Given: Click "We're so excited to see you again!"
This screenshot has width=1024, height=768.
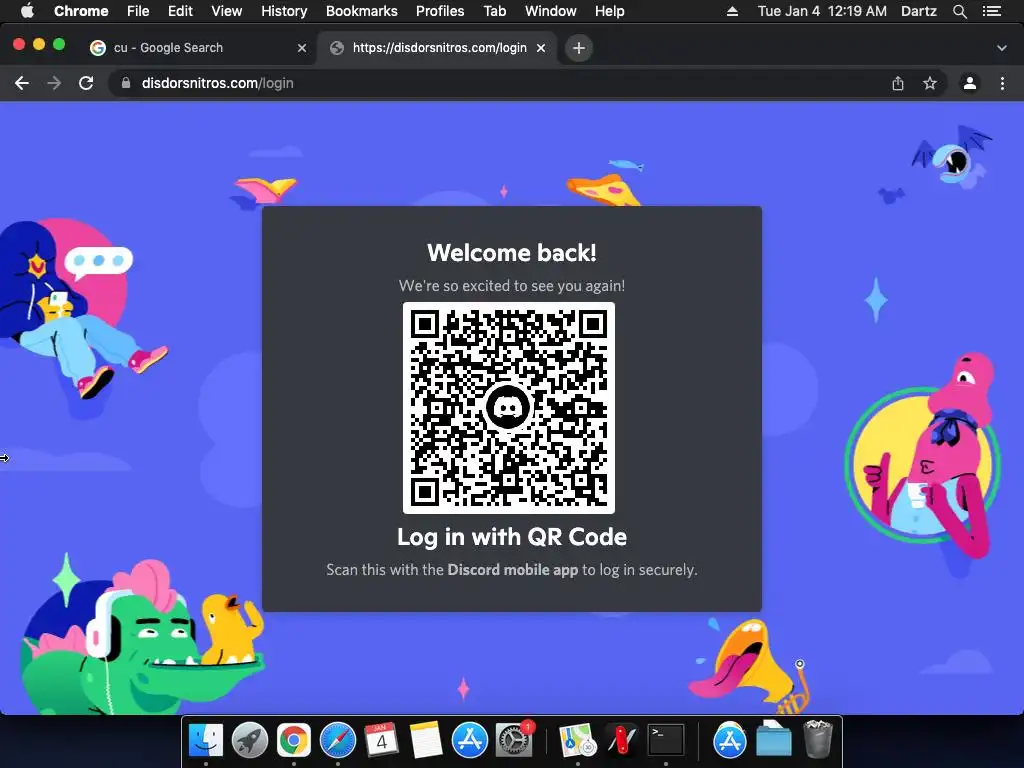Looking at the screenshot, I should coord(512,285).
